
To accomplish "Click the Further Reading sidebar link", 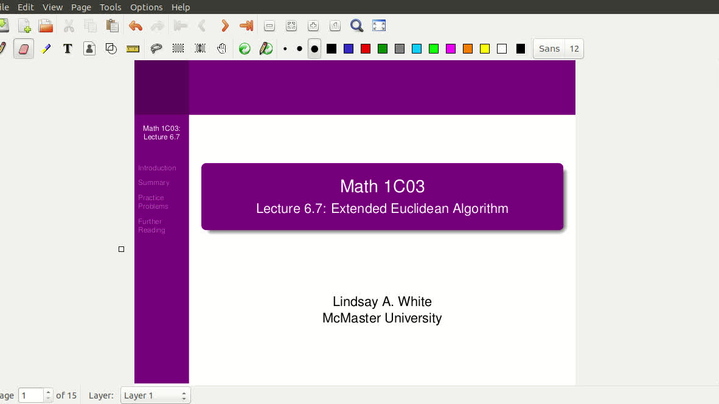I will point(151,226).
